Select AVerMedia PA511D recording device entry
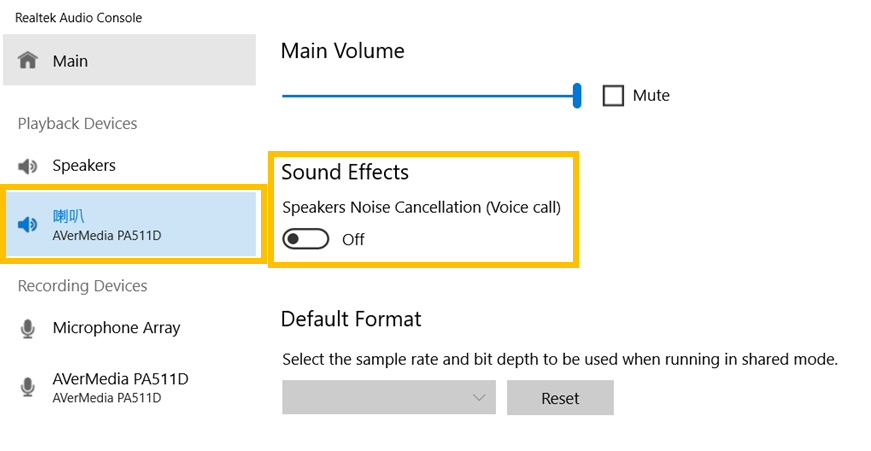The width and height of the screenshot is (871, 451). coord(120,387)
